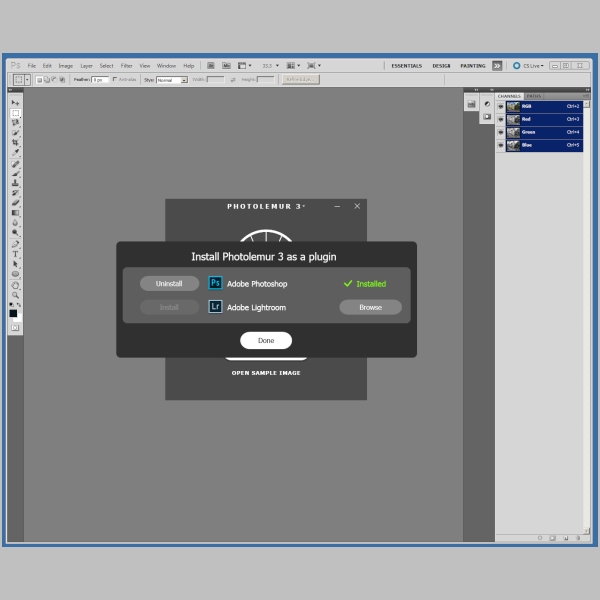Switch to the Painting workspace

[473, 66]
